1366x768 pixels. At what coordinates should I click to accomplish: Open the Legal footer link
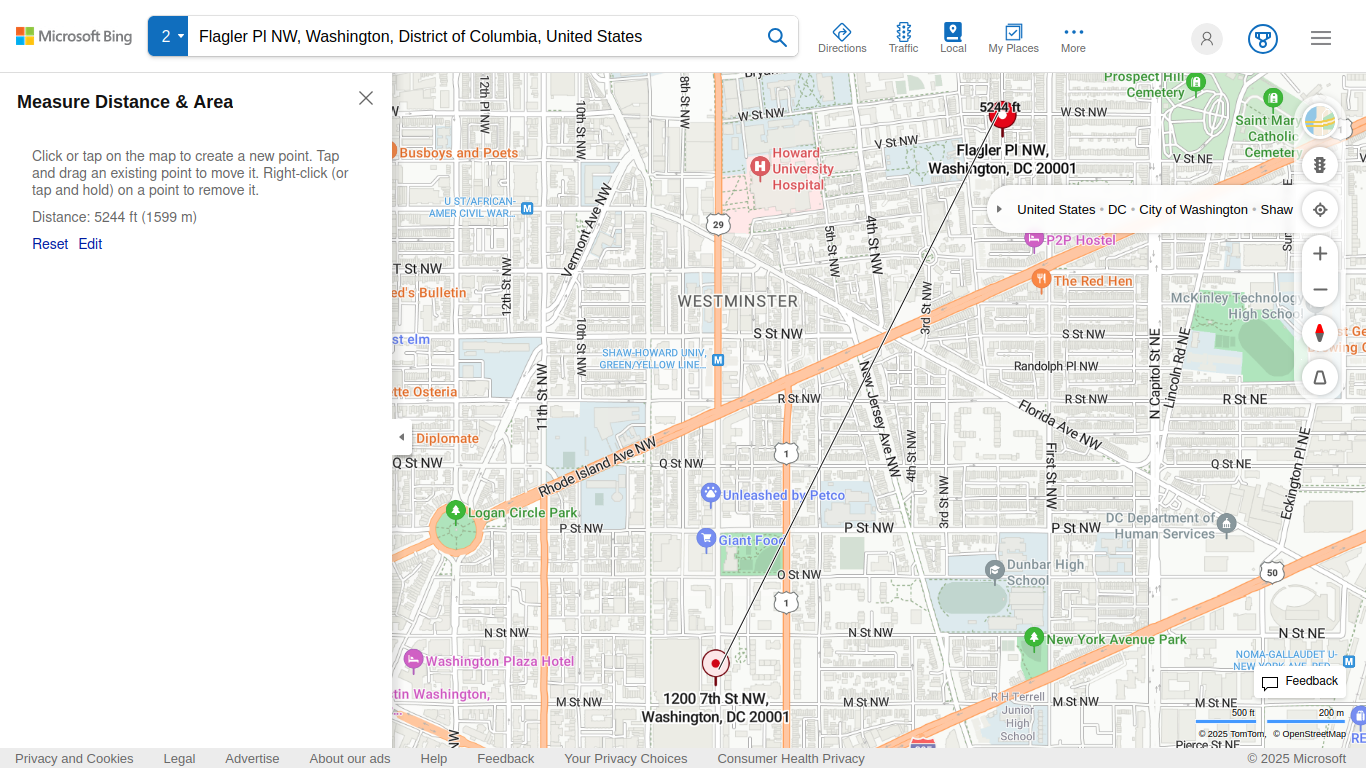180,758
